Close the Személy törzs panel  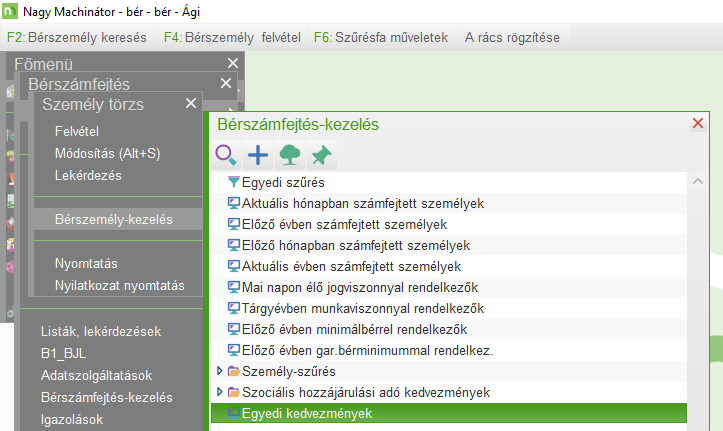coord(191,103)
